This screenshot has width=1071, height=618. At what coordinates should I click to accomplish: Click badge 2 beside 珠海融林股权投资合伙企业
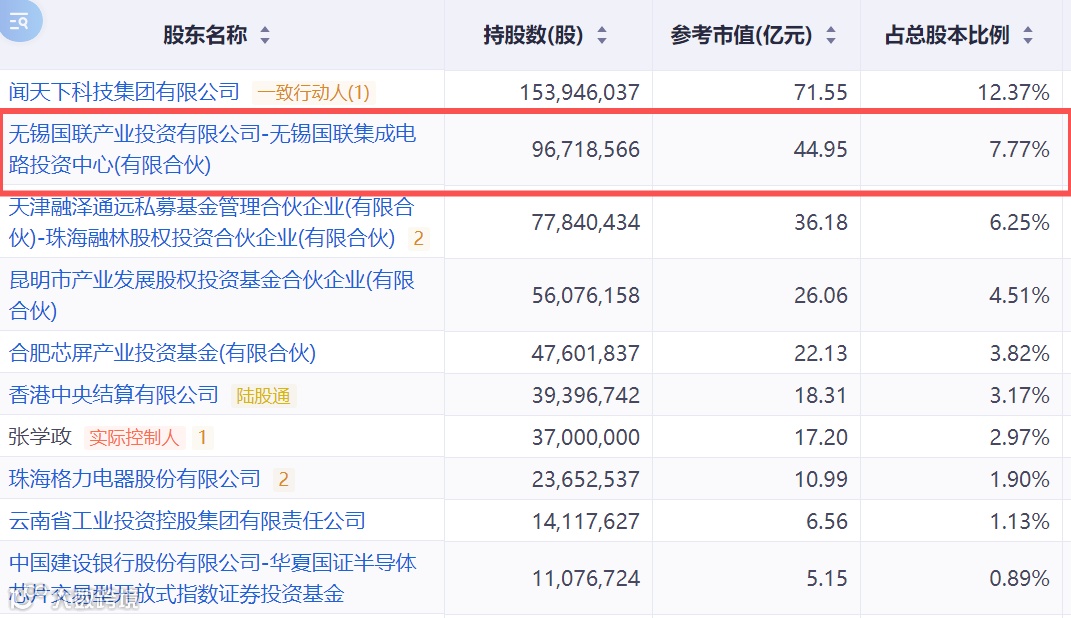(x=419, y=238)
